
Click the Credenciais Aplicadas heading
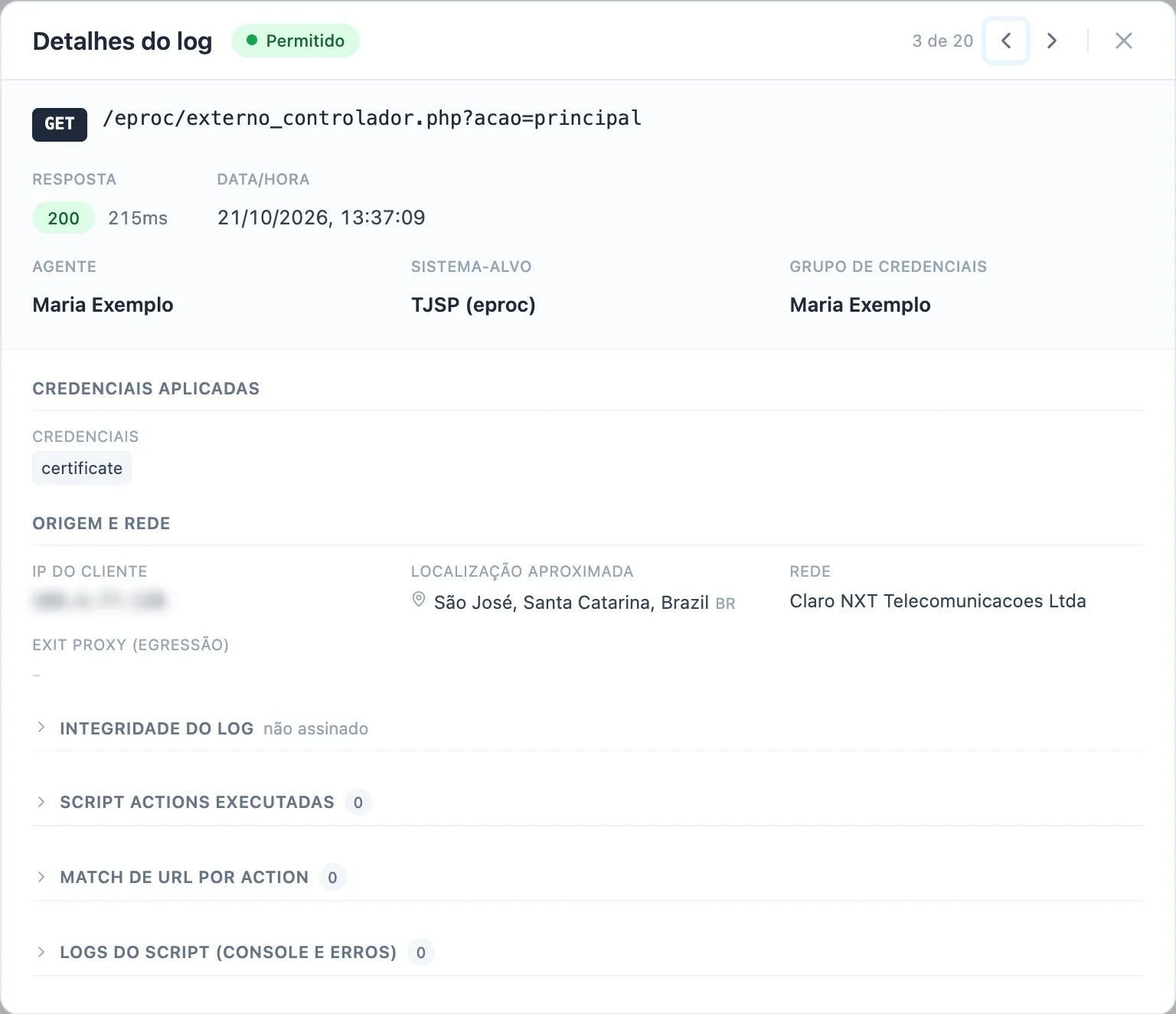pyautogui.click(x=146, y=388)
